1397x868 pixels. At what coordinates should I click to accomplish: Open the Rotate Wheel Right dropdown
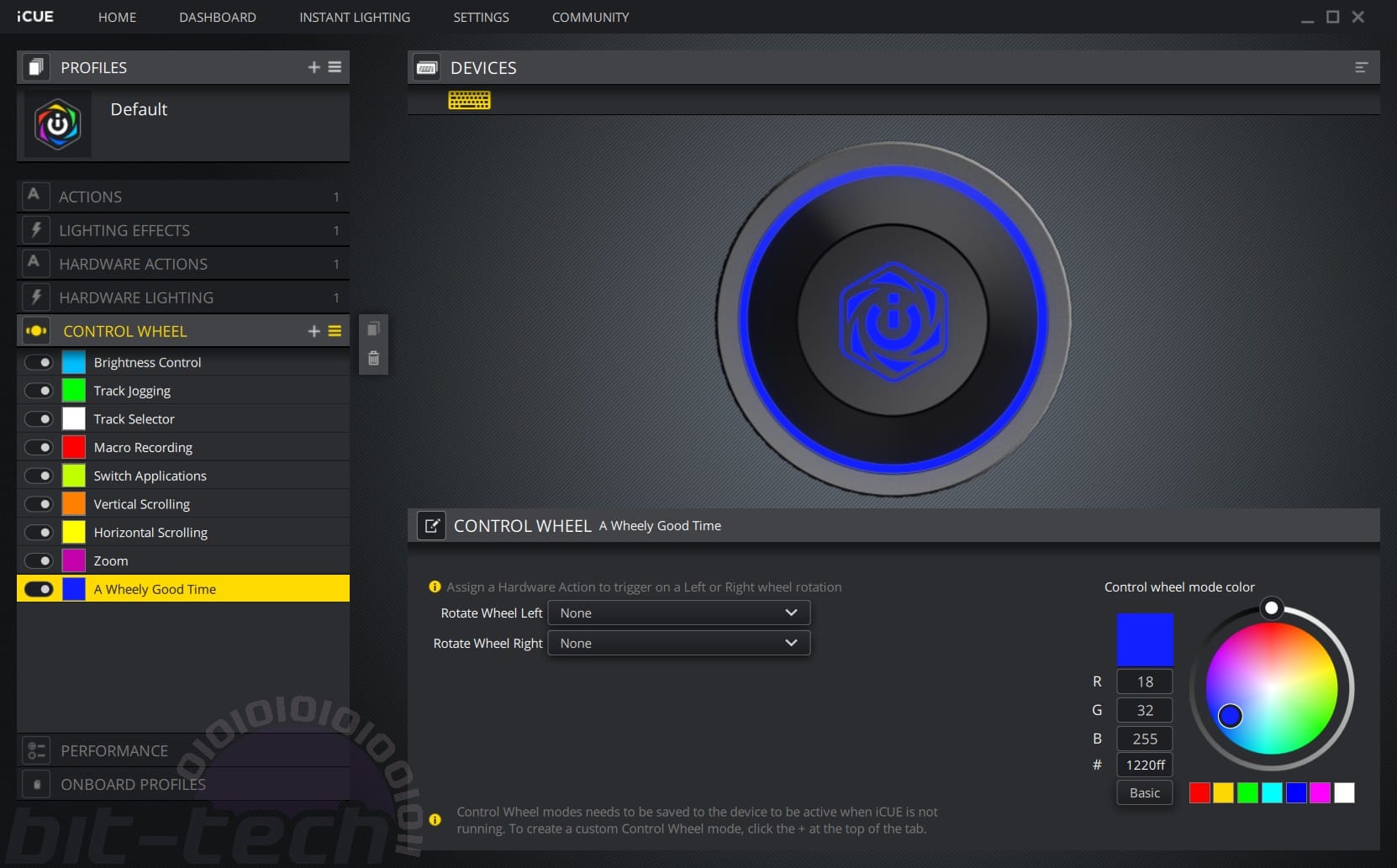point(678,643)
